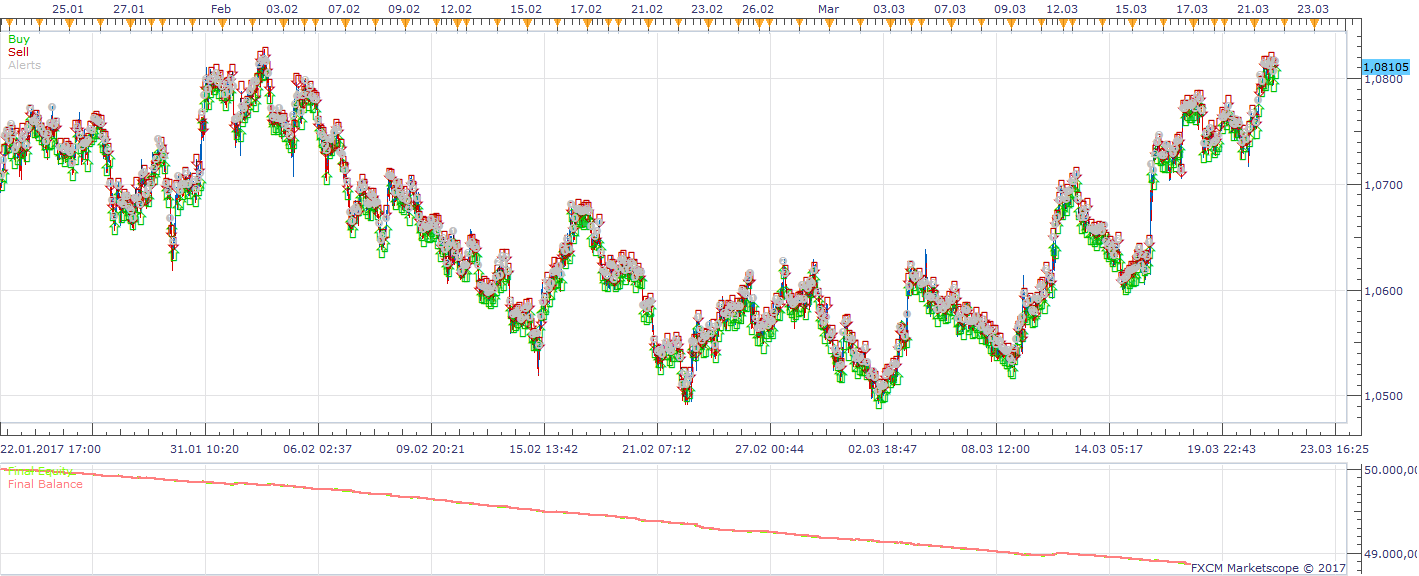Click the 25.01 date on top axis
1419x576 pixels.
click(68, 8)
